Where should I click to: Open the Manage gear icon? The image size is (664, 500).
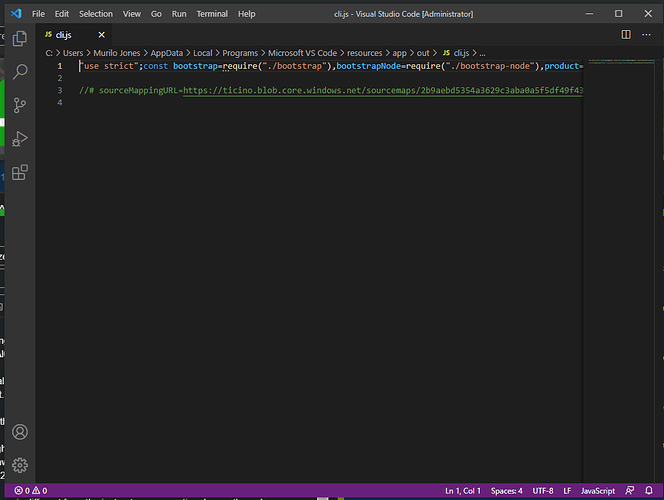tap(20, 465)
